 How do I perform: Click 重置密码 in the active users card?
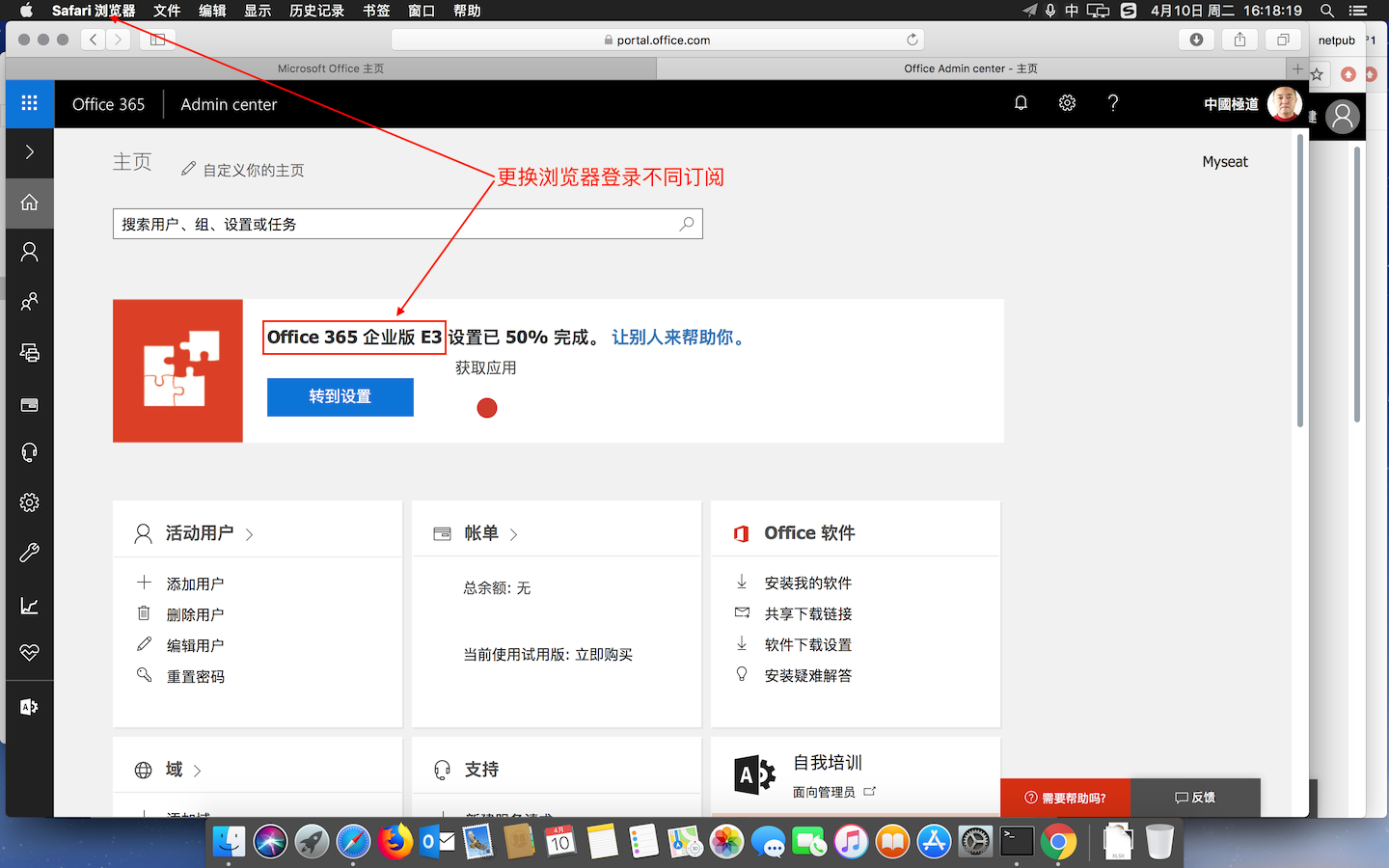point(195,676)
